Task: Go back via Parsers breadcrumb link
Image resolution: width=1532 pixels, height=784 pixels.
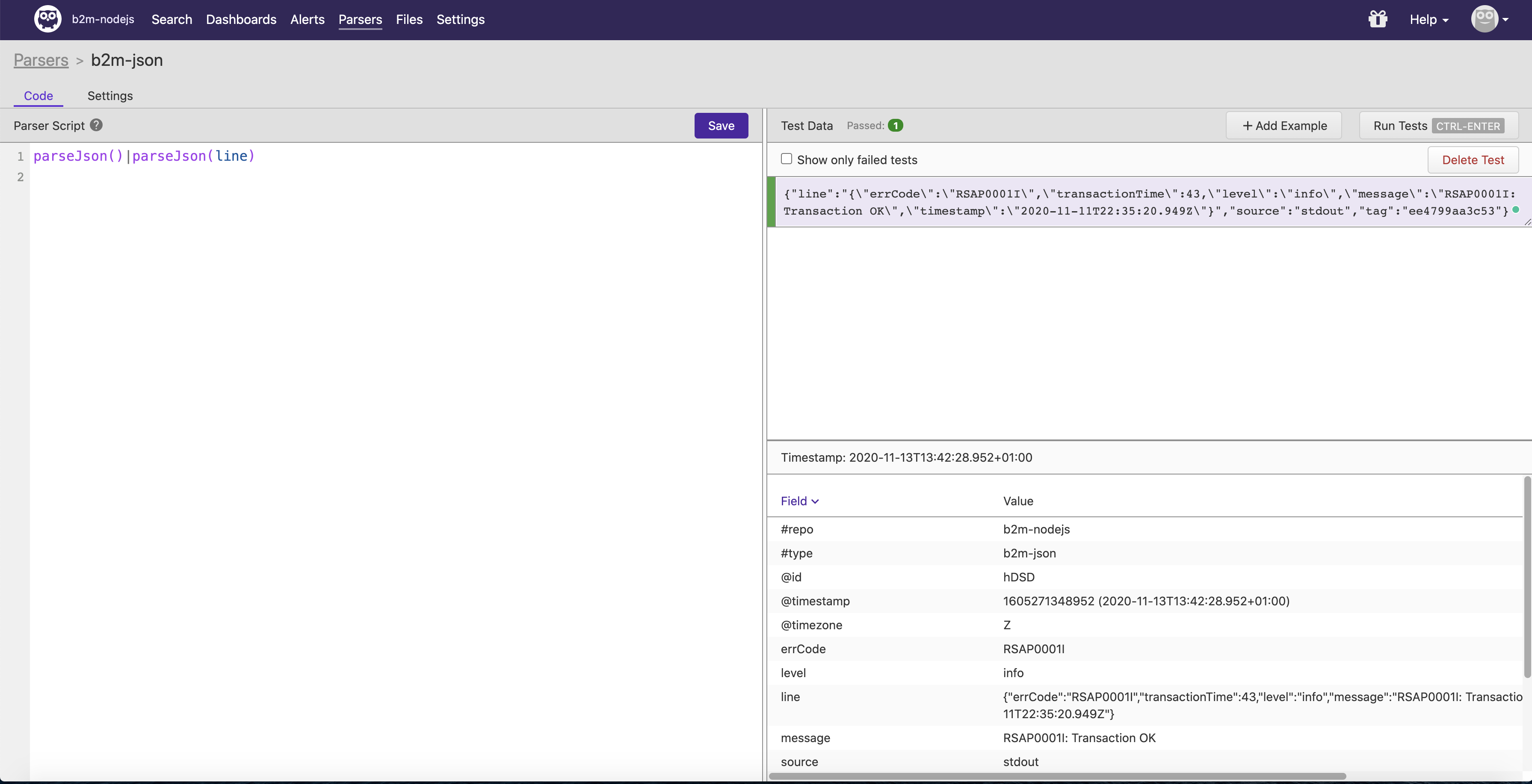Action: pyautogui.click(x=41, y=60)
